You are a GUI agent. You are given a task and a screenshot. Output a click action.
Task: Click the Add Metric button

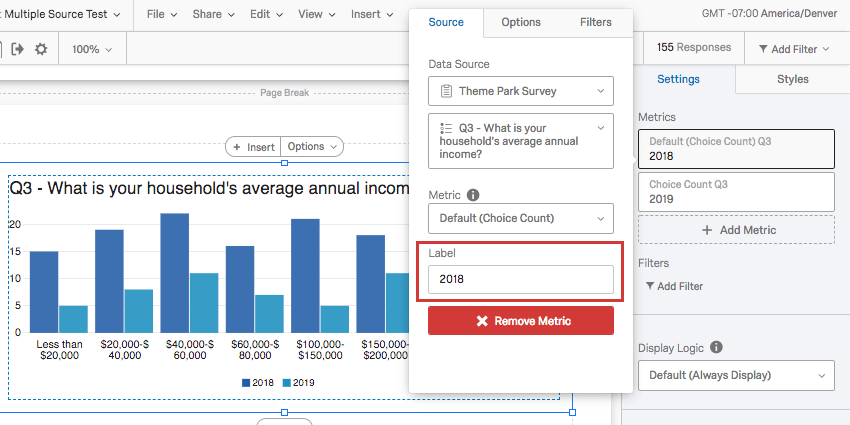tap(736, 230)
